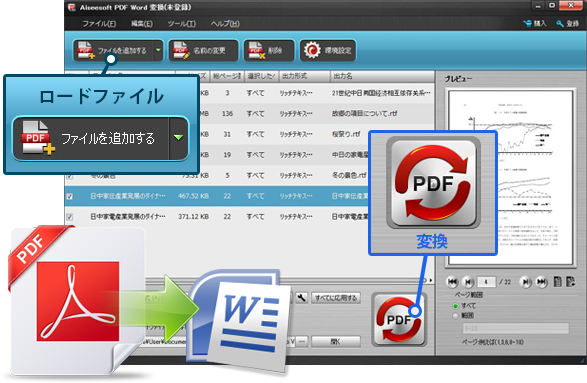
Task: Click the Aiseesoft app icon in title bar
Action: click(72, 7)
